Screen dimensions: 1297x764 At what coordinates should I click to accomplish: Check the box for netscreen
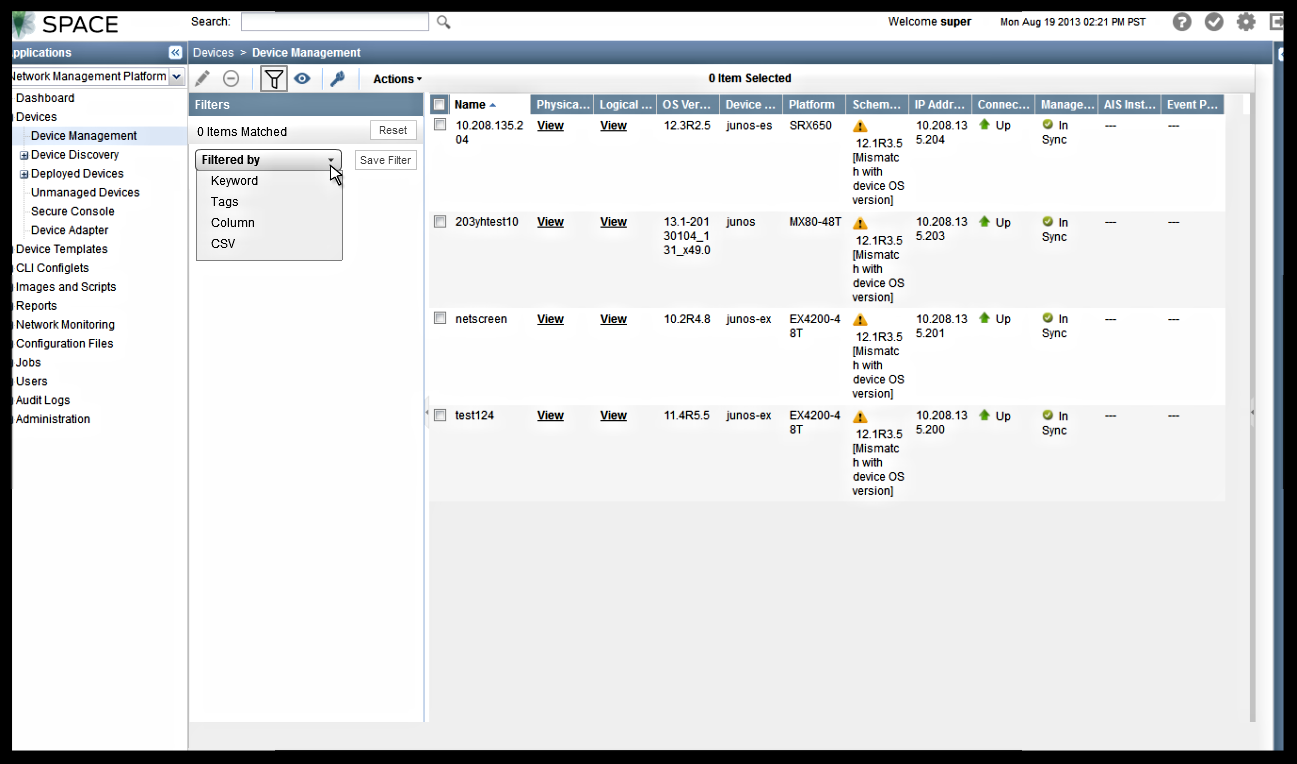coord(440,318)
